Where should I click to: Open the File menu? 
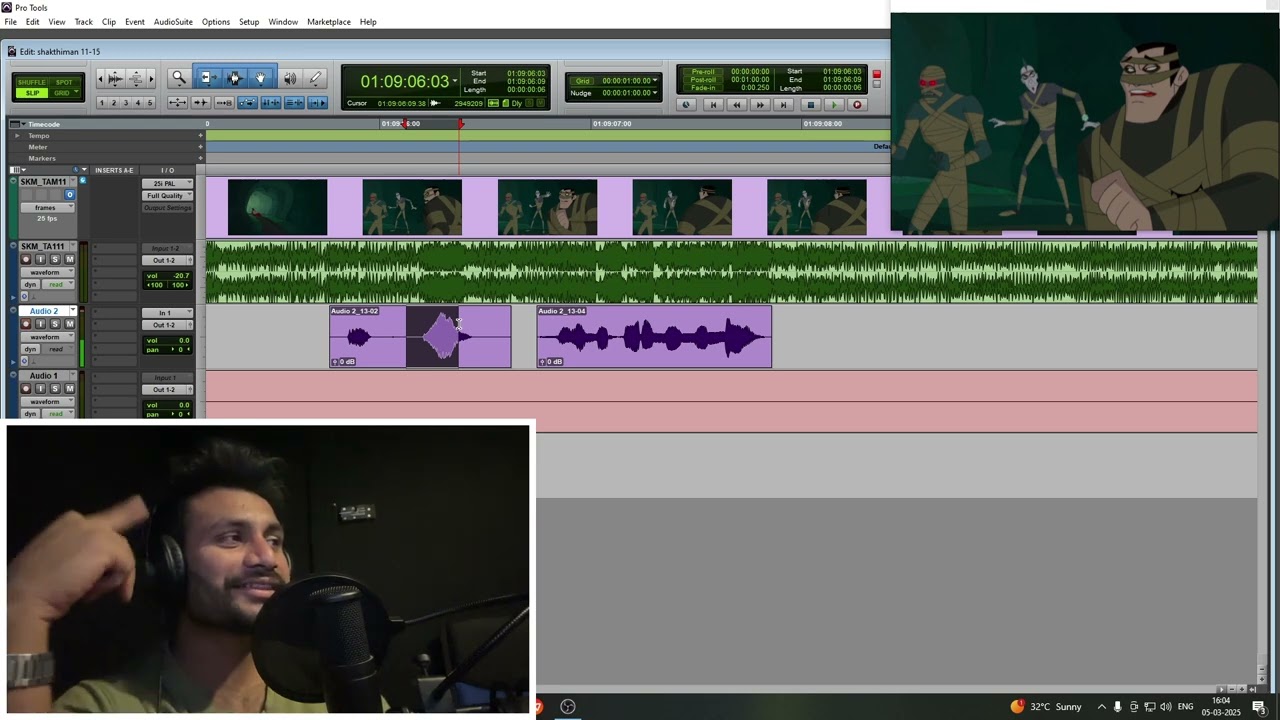click(11, 22)
